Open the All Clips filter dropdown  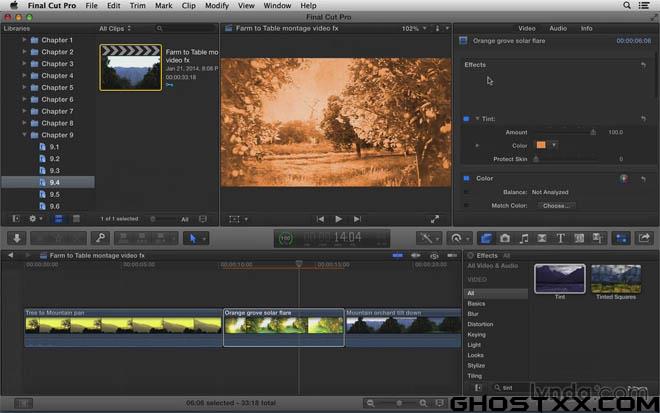click(115, 28)
